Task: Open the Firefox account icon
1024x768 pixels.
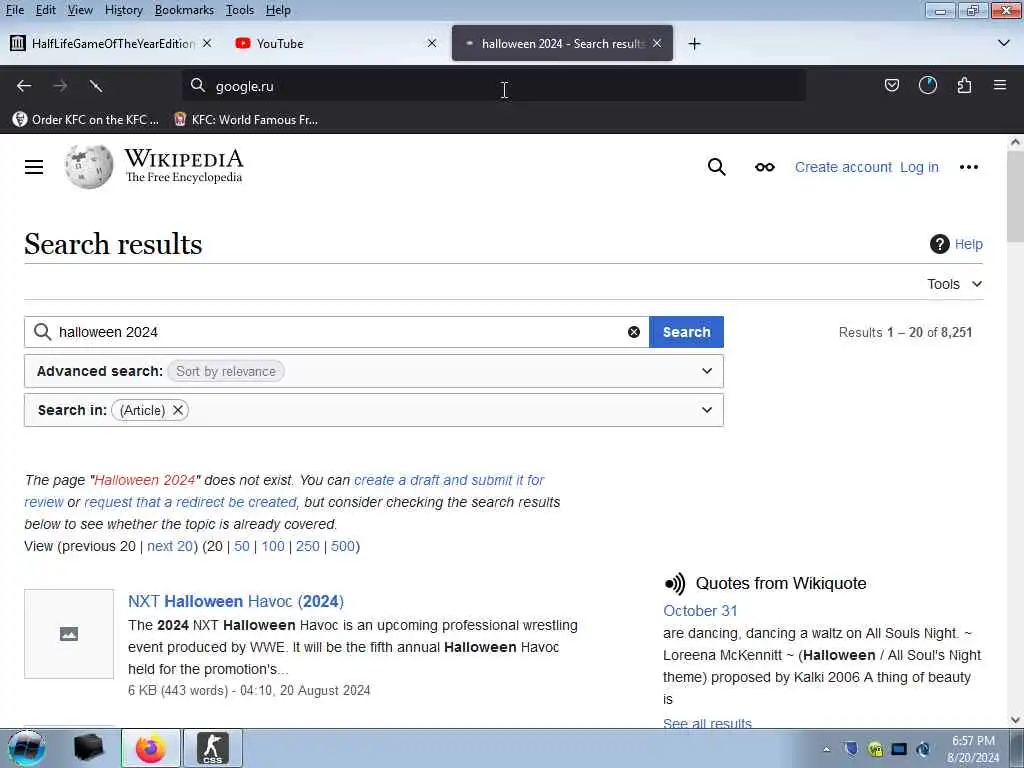Action: [x=927, y=86]
